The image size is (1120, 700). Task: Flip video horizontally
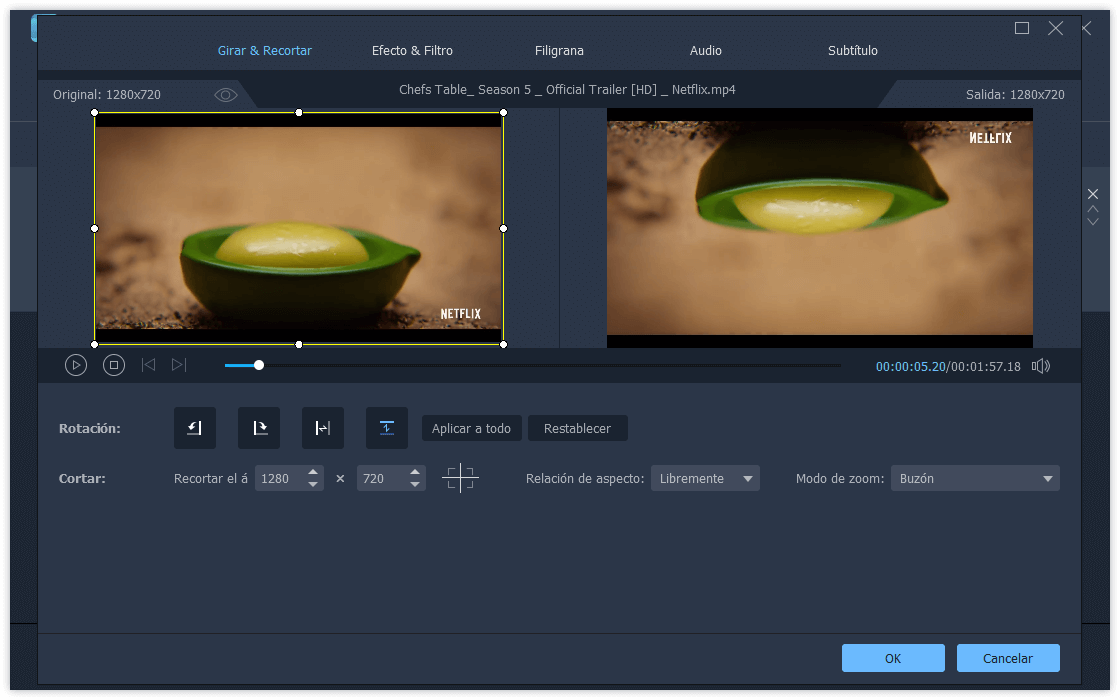point(323,428)
